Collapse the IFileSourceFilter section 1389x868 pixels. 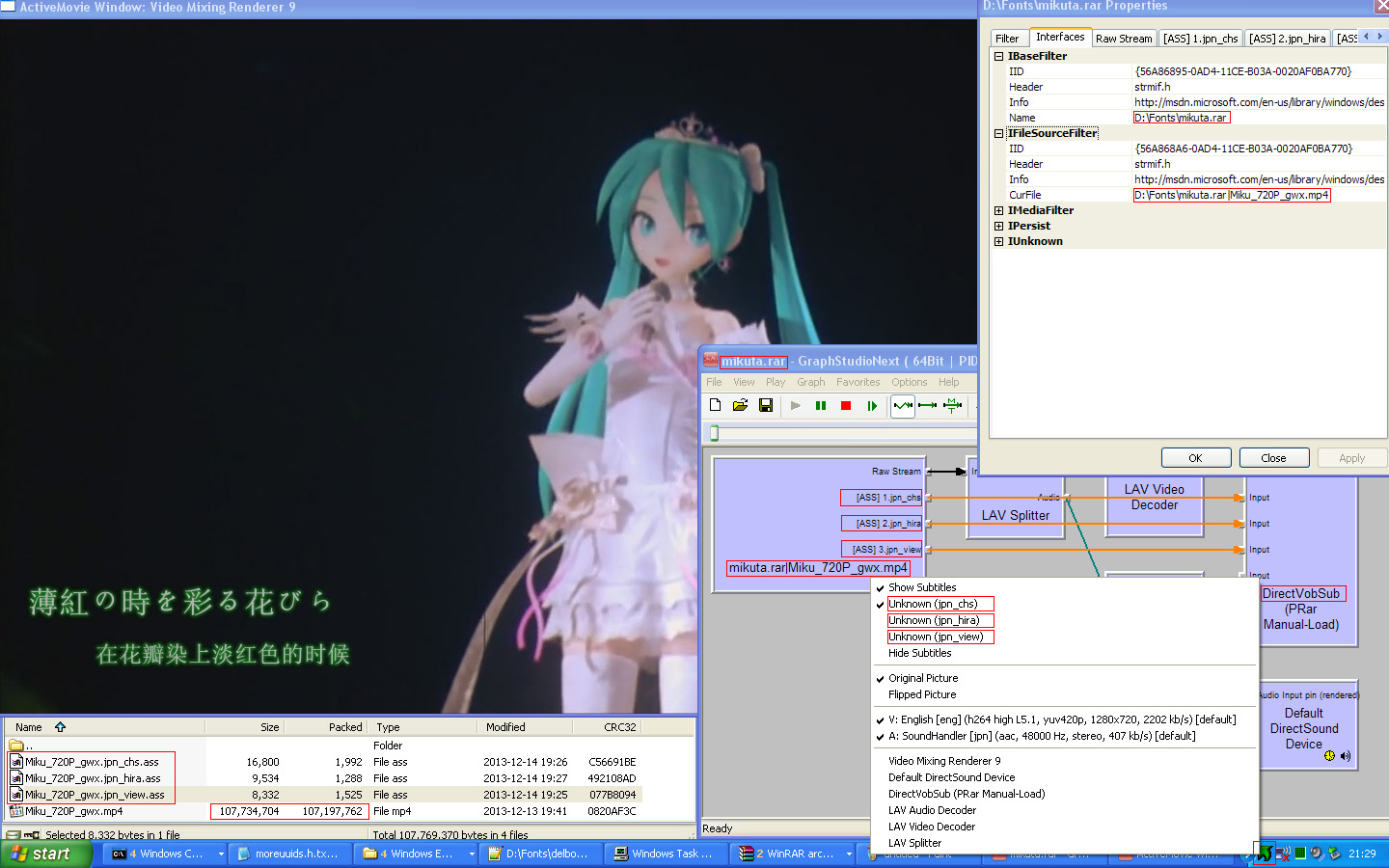(x=999, y=133)
